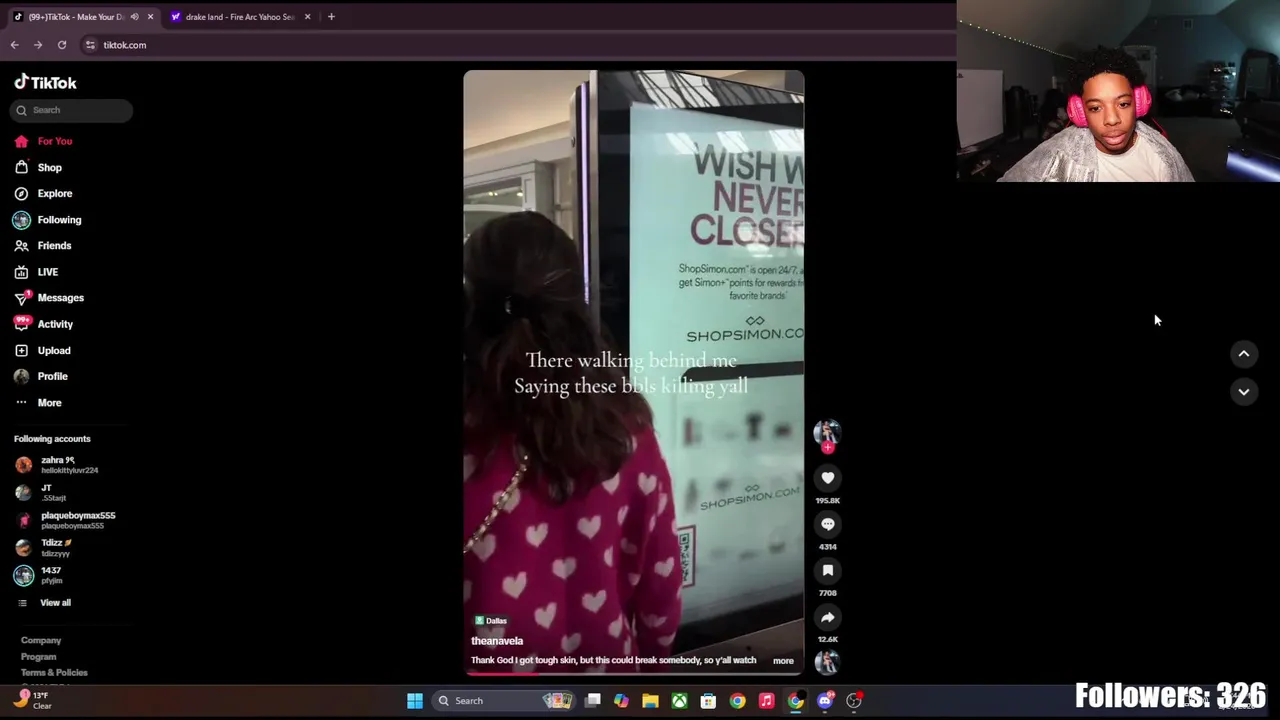Open a new browser tab
1280x720 pixels.
coord(331,17)
